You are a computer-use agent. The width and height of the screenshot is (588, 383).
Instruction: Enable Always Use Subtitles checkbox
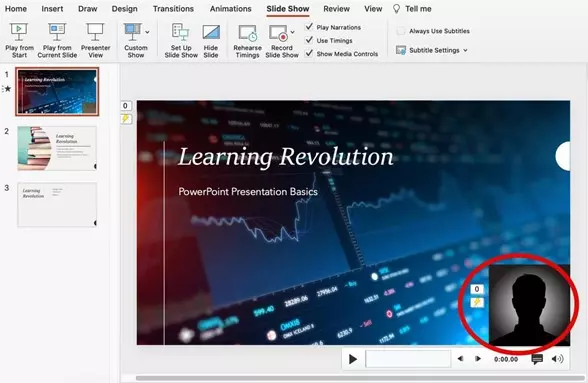pos(401,31)
